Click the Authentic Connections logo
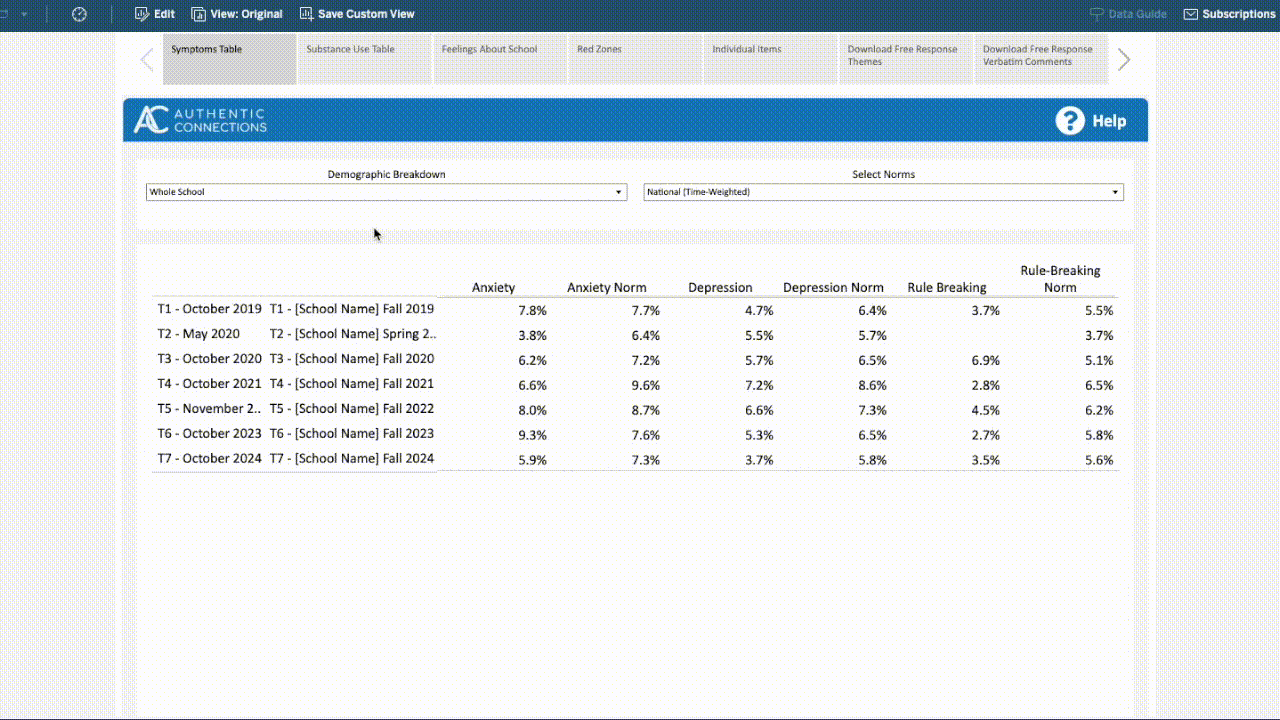This screenshot has height=720, width=1280. (201, 120)
